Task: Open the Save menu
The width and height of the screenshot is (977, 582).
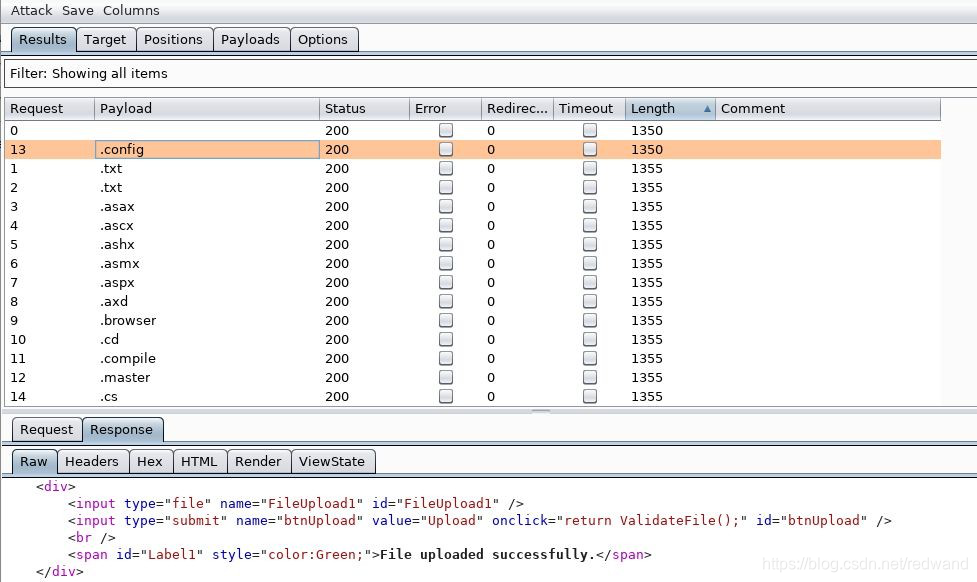Action: click(77, 11)
